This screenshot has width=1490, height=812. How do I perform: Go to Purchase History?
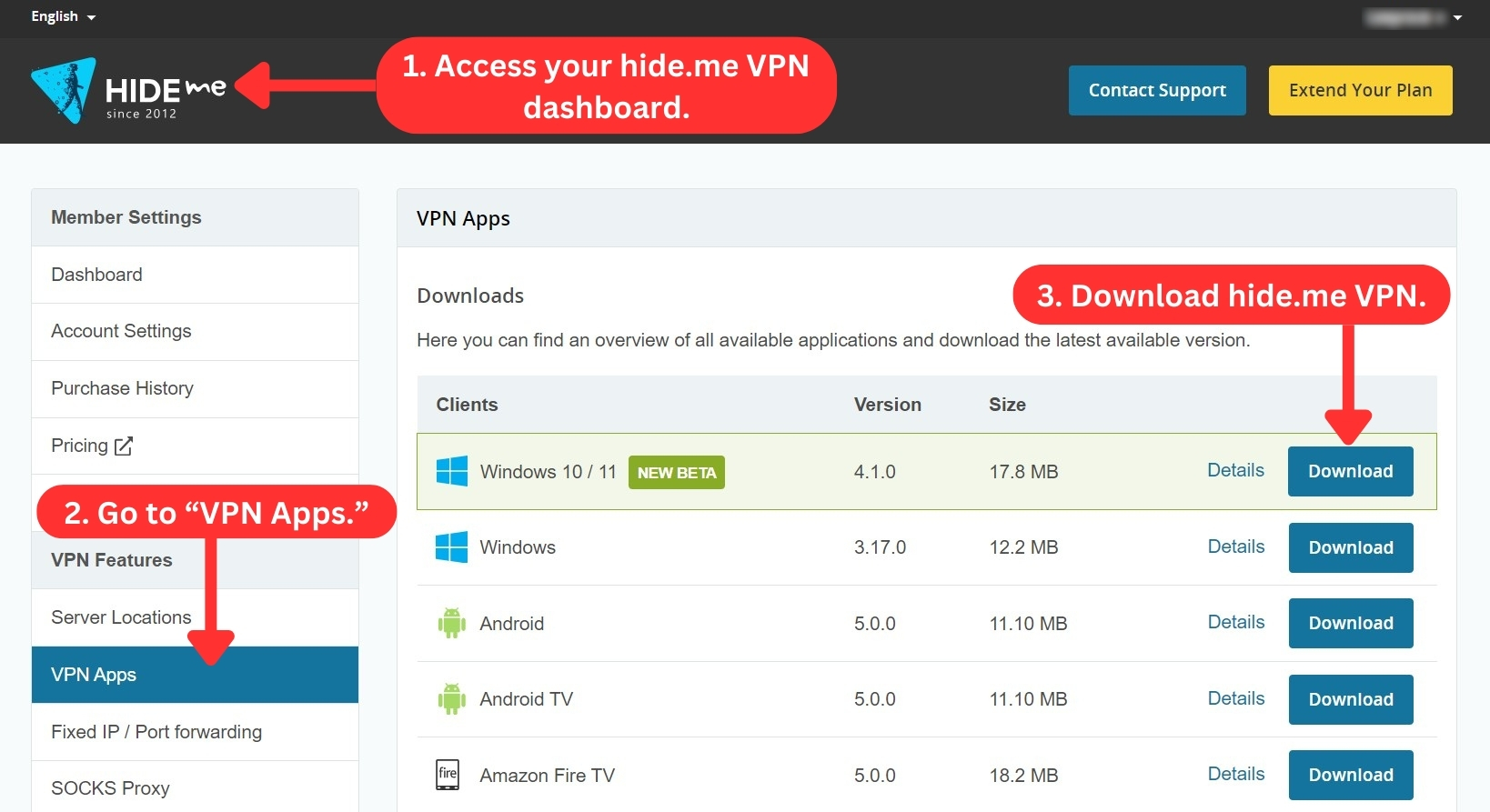coord(196,388)
